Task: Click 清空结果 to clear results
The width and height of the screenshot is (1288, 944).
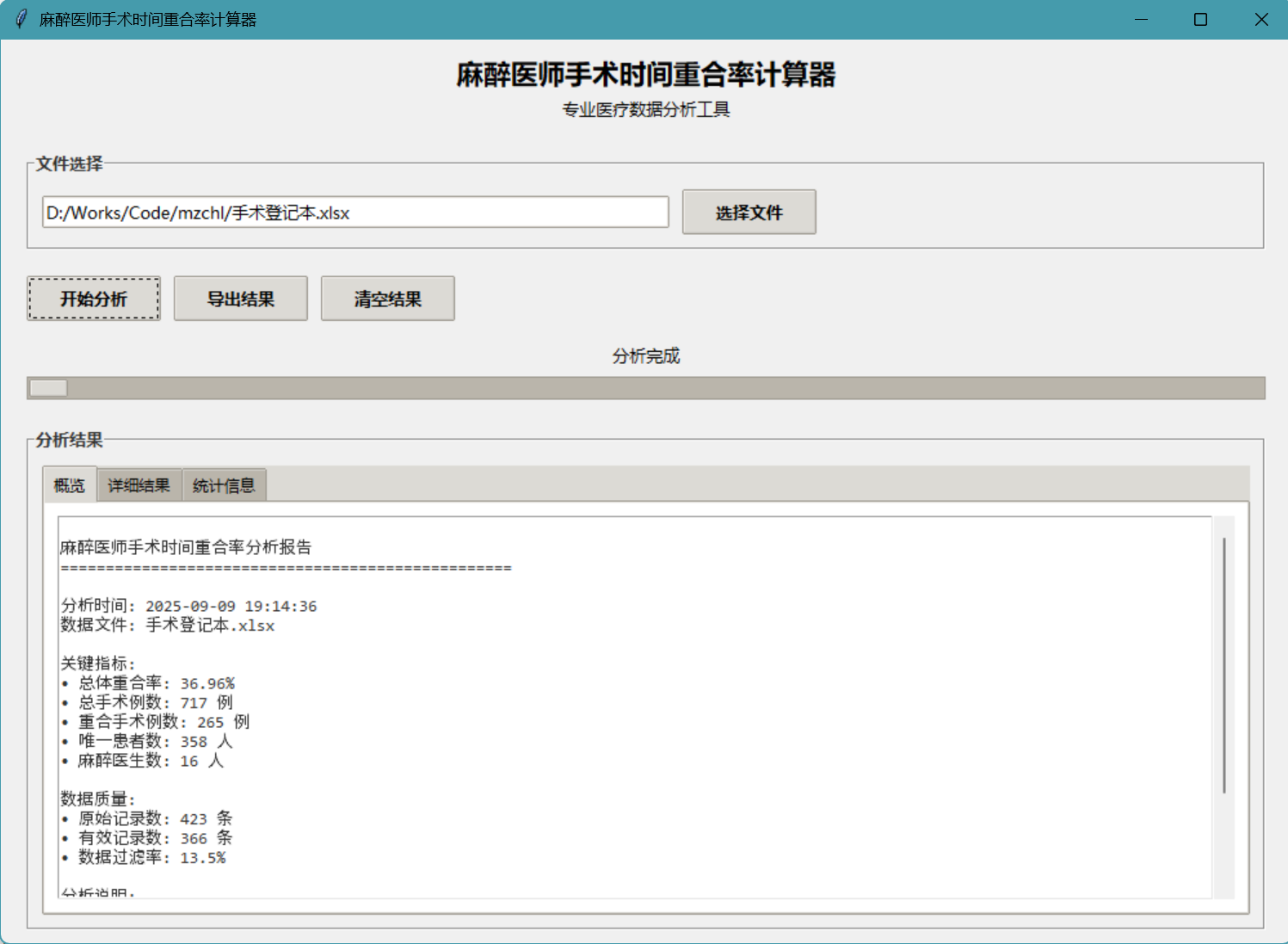Action: [387, 299]
